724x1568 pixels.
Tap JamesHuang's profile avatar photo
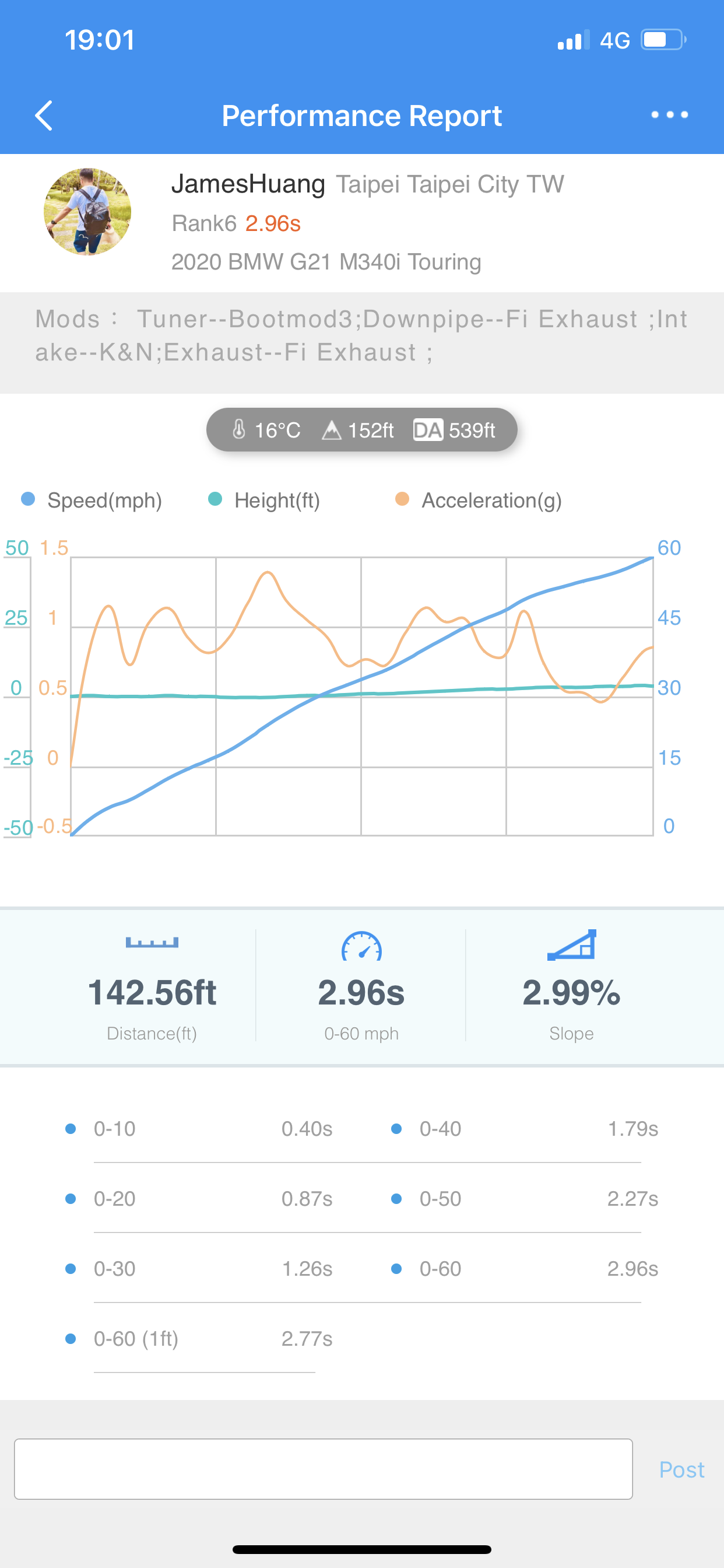[x=87, y=212]
